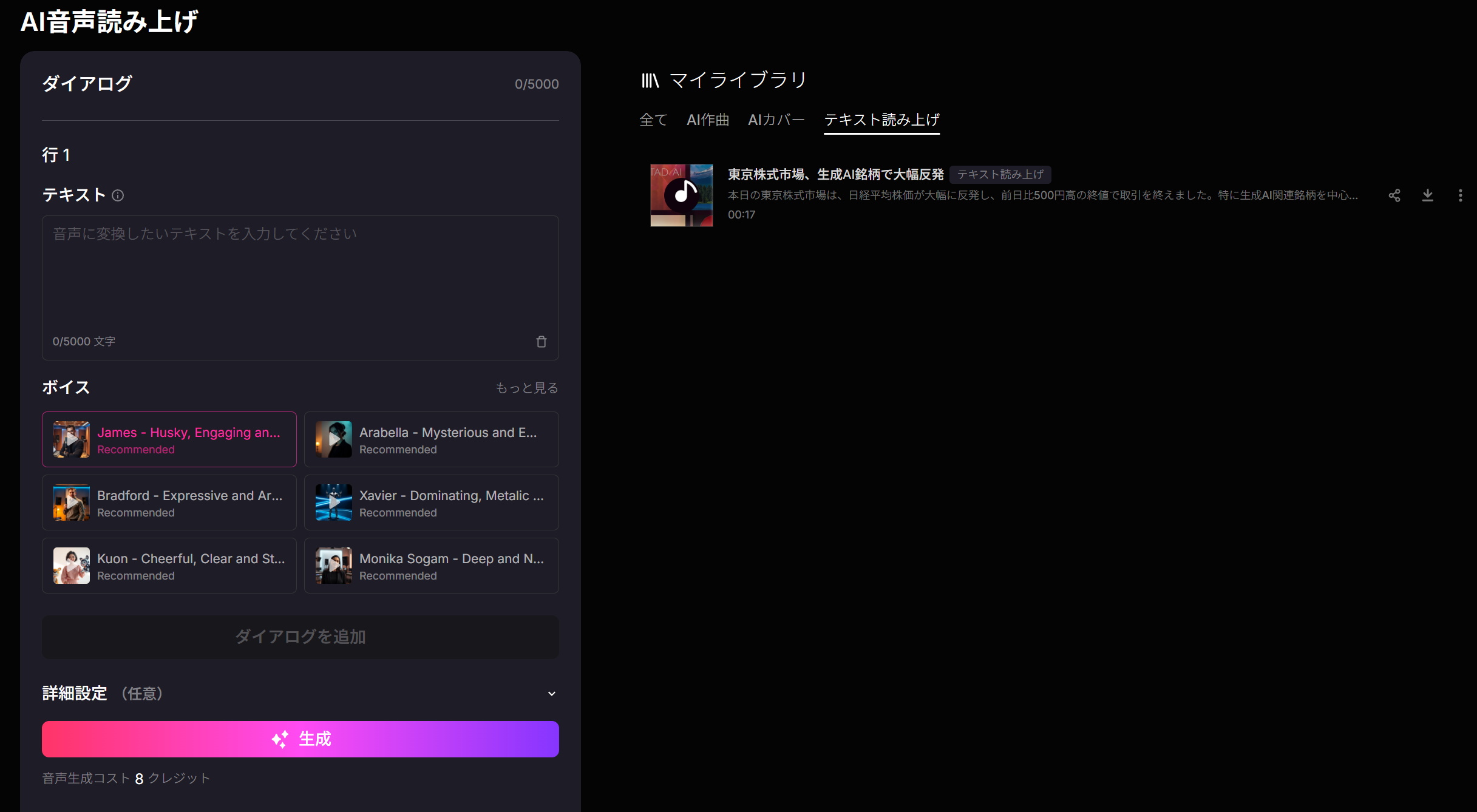This screenshot has height=812, width=1477.
Task: Play the James voice preview thumbnail
Action: 72,439
